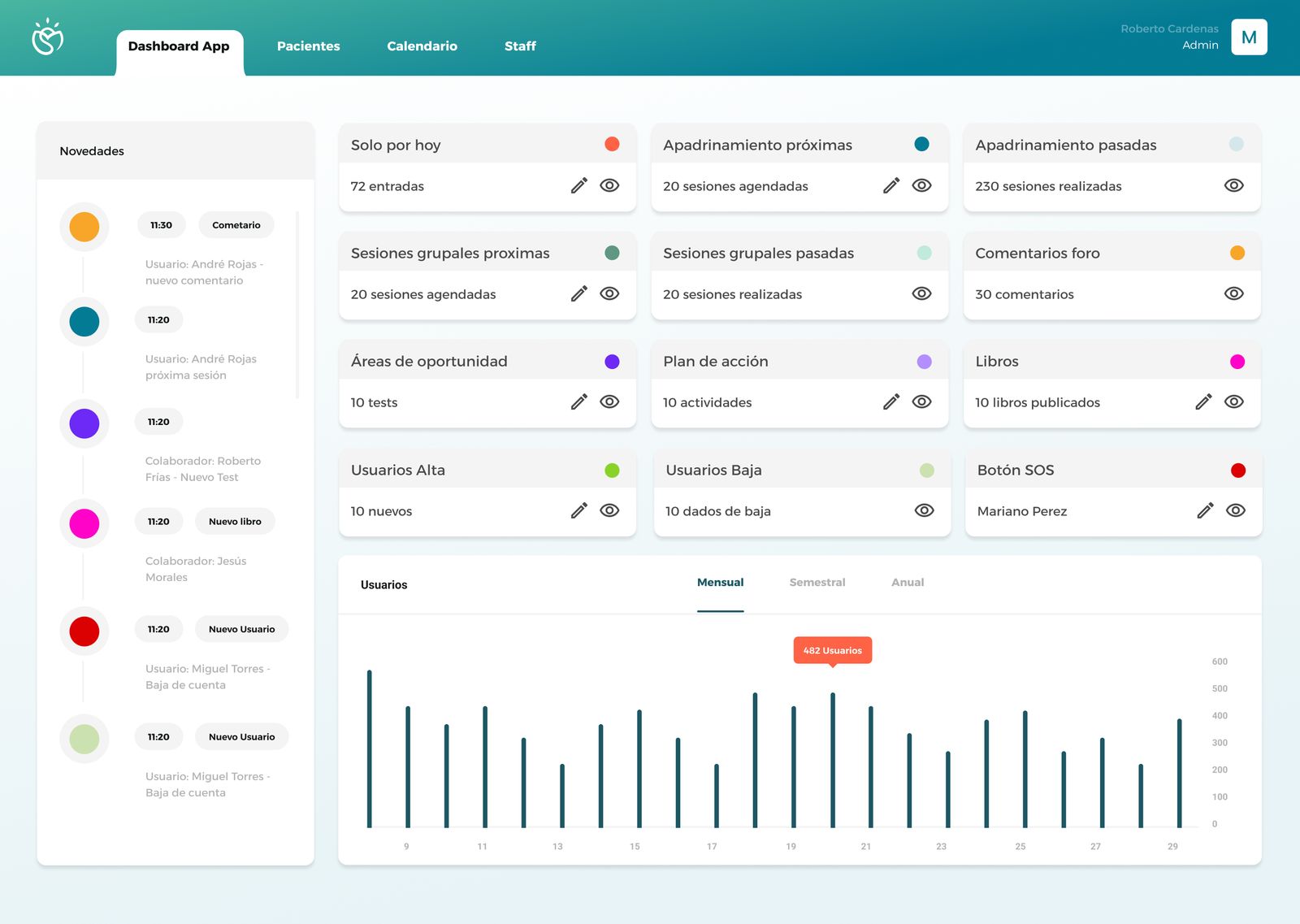The height and width of the screenshot is (924, 1300).
Task: Go to Pacientes tab
Action: pos(309,46)
